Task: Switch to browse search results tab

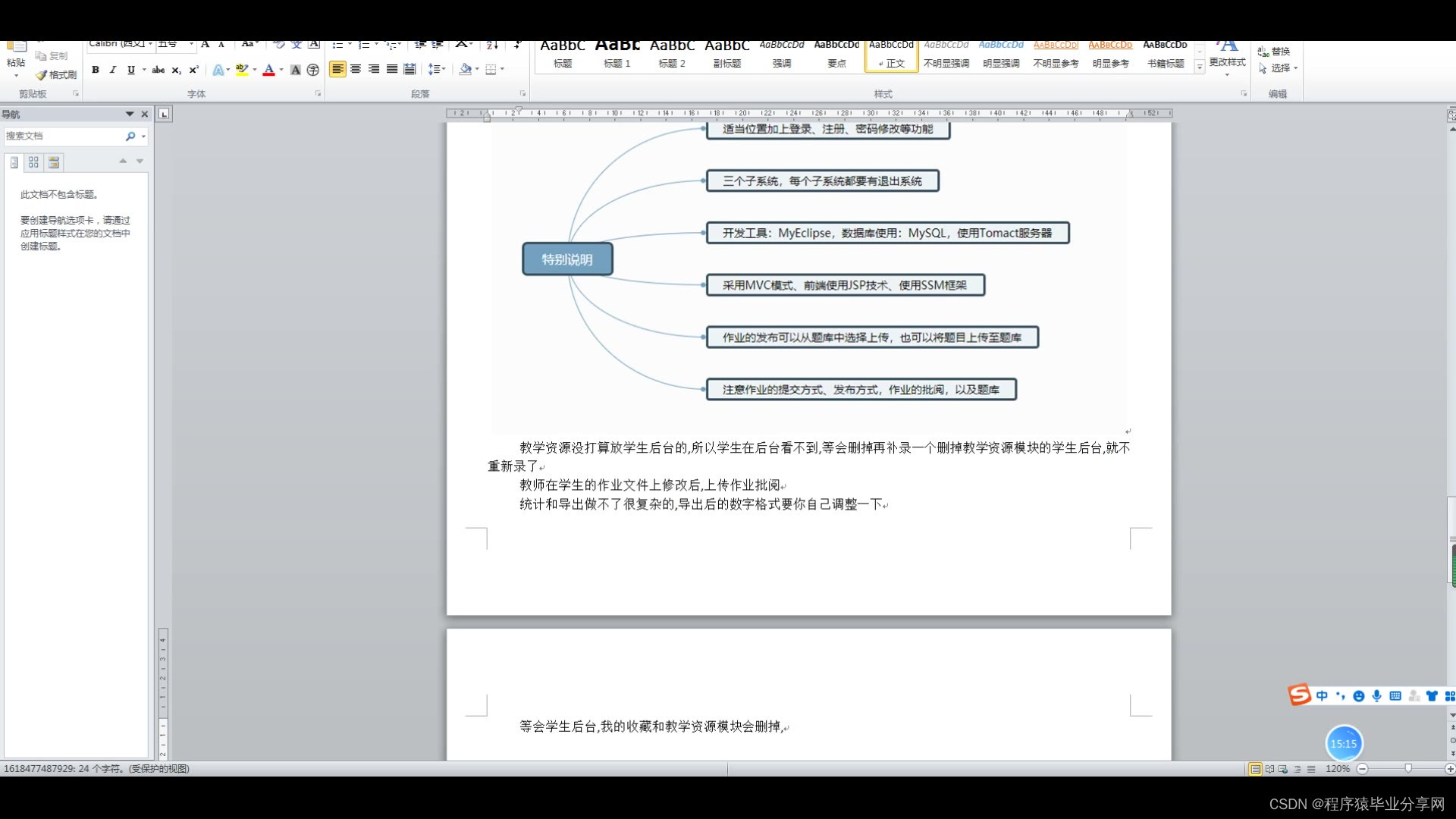Action: 54,162
